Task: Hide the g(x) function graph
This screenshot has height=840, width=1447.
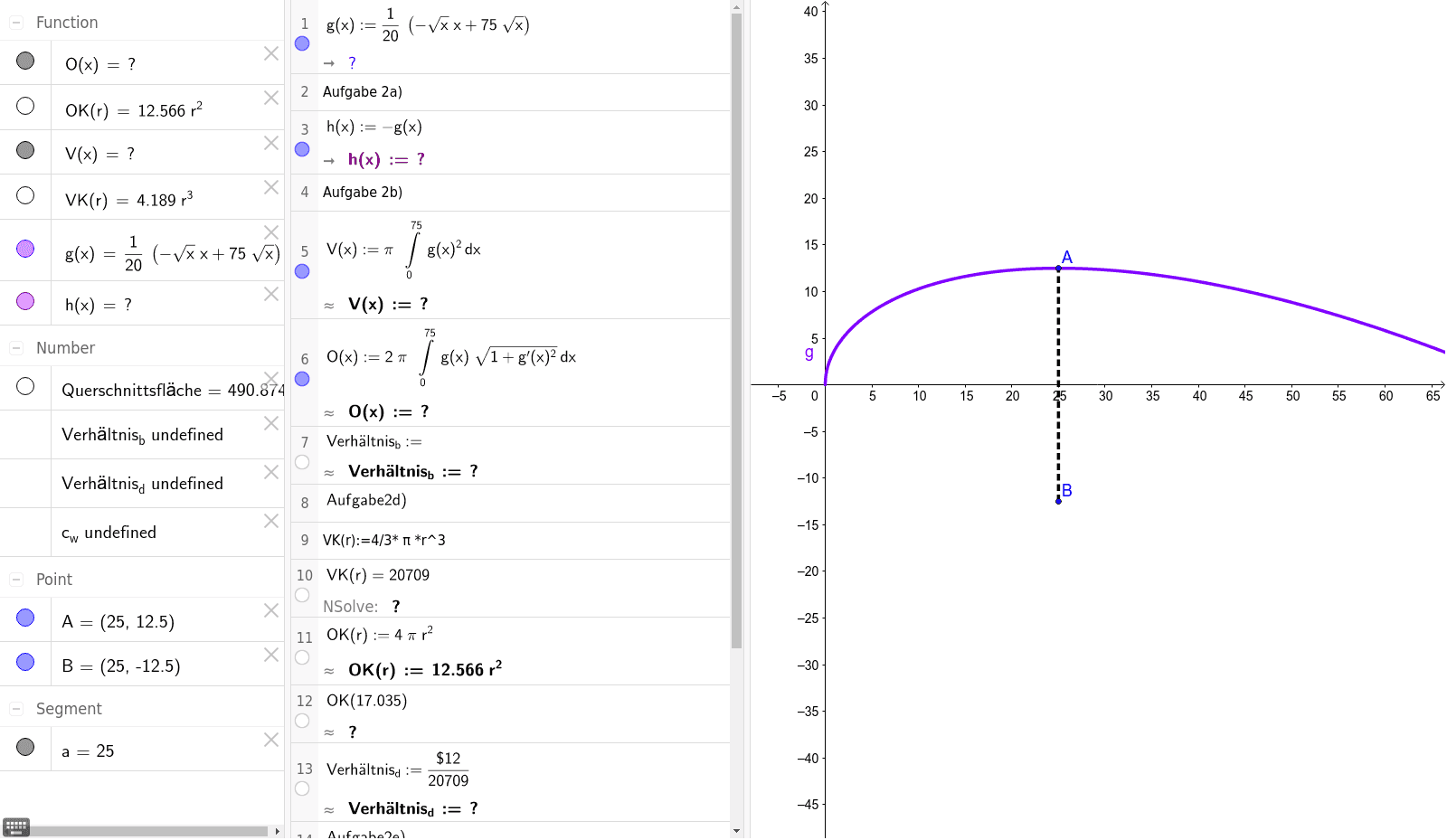Action: point(25,249)
